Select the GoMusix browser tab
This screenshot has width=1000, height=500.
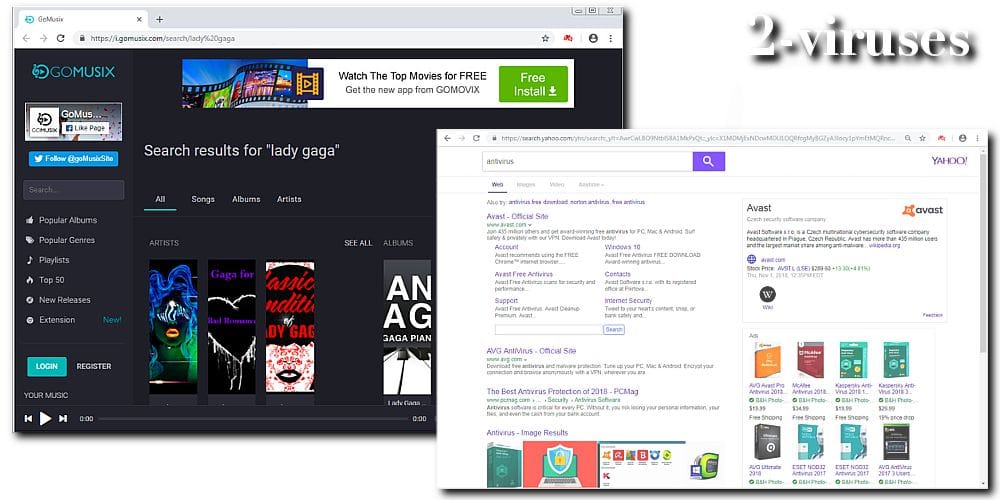tap(83, 19)
